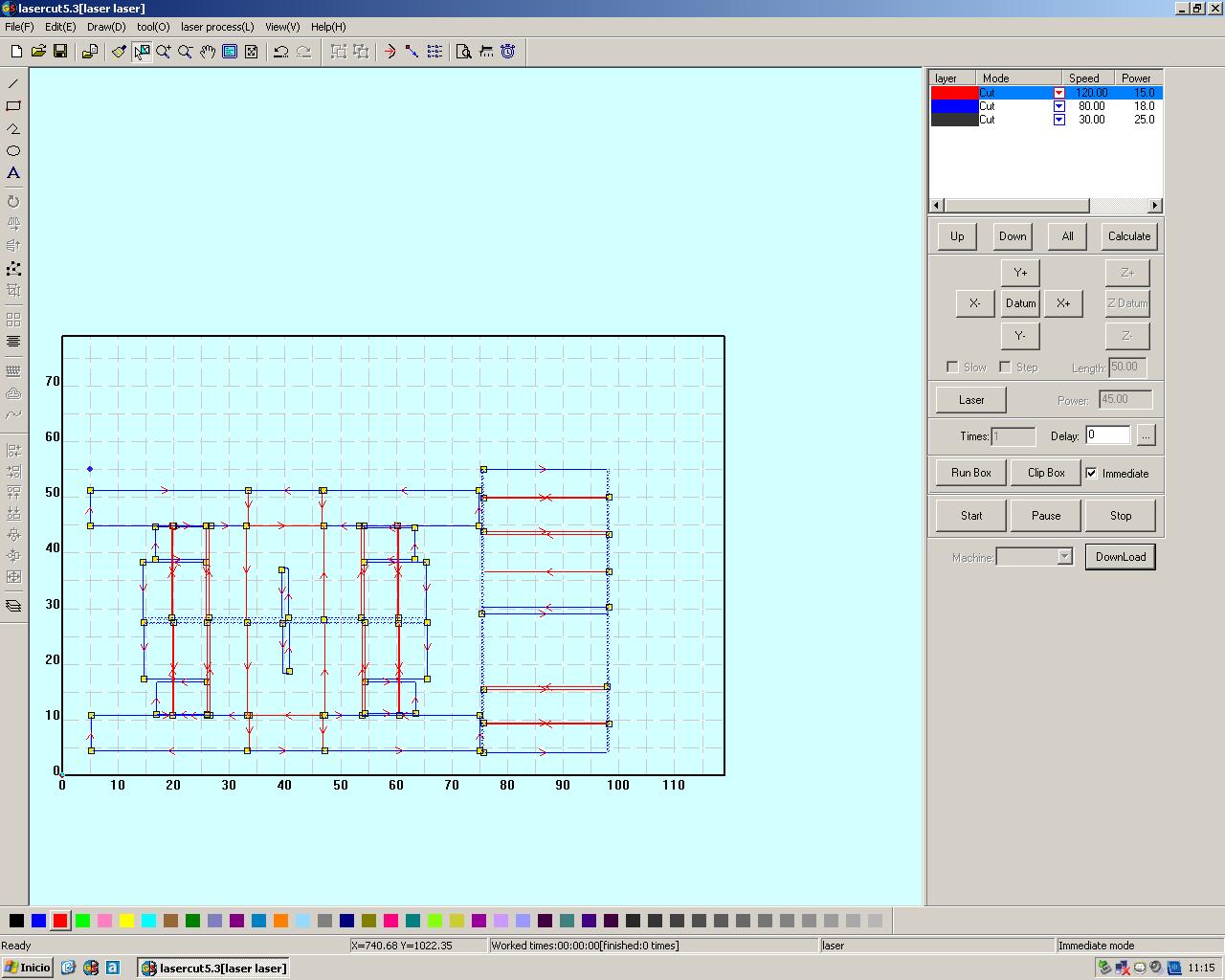Pick the black color swatch in palette
The width and height of the screenshot is (1225, 980).
tap(16, 921)
